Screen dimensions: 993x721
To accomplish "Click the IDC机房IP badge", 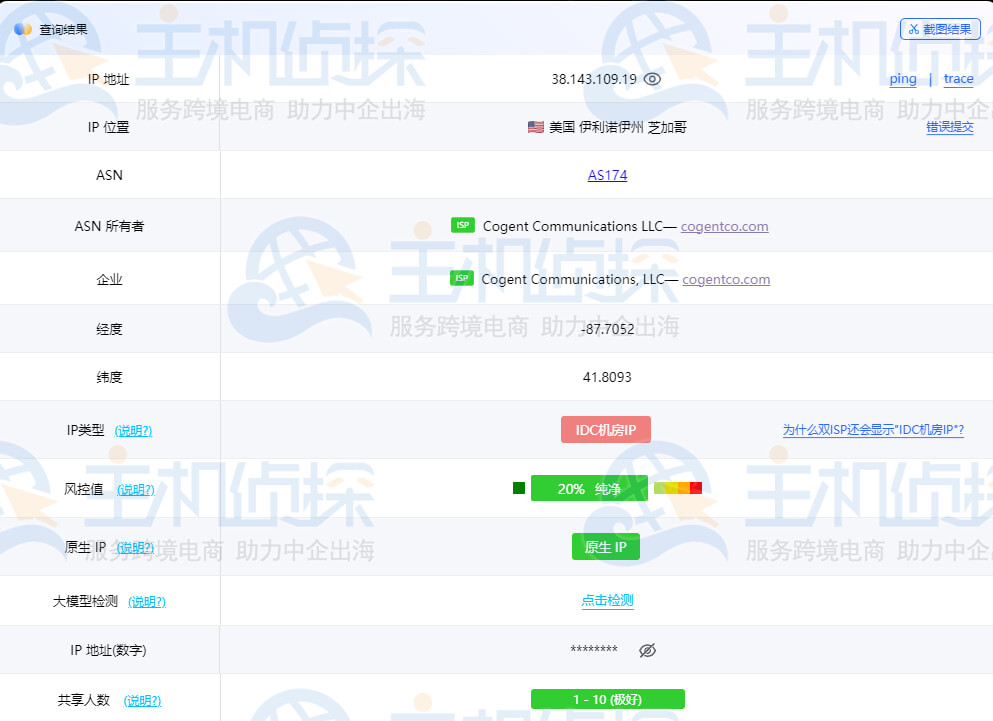I will click(605, 429).
